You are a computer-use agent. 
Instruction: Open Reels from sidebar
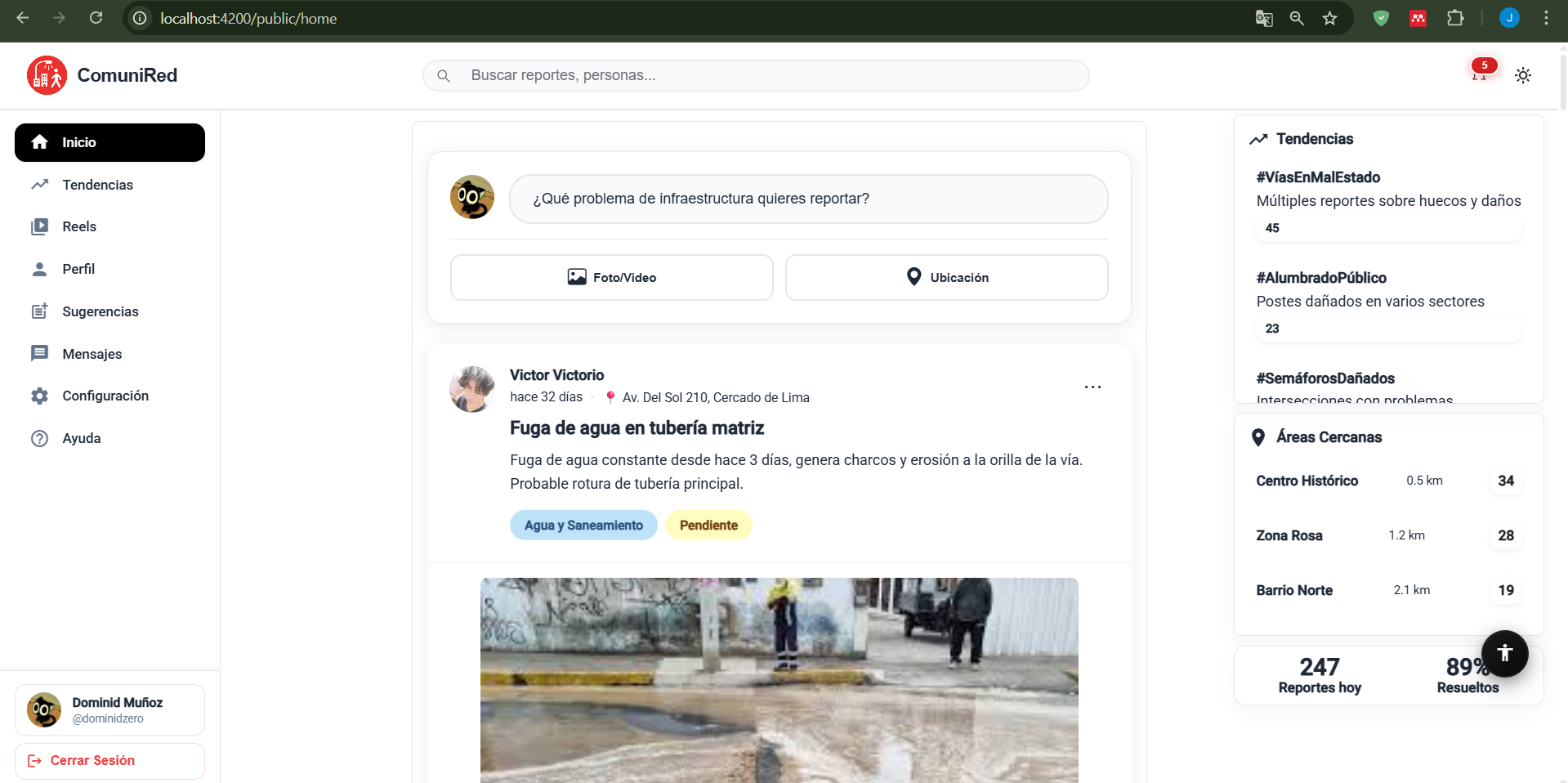(x=109, y=226)
